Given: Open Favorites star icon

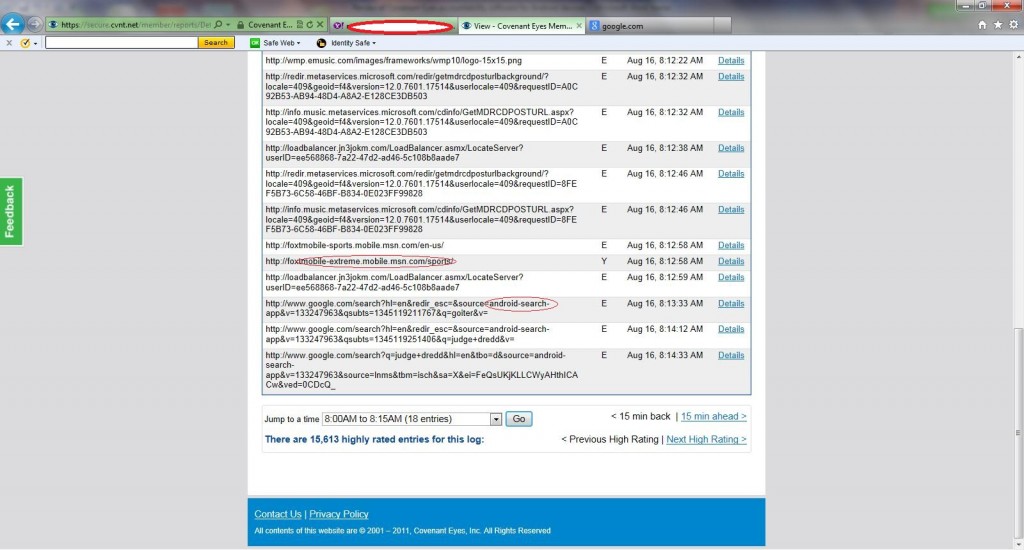Looking at the screenshot, I should pos(998,25).
